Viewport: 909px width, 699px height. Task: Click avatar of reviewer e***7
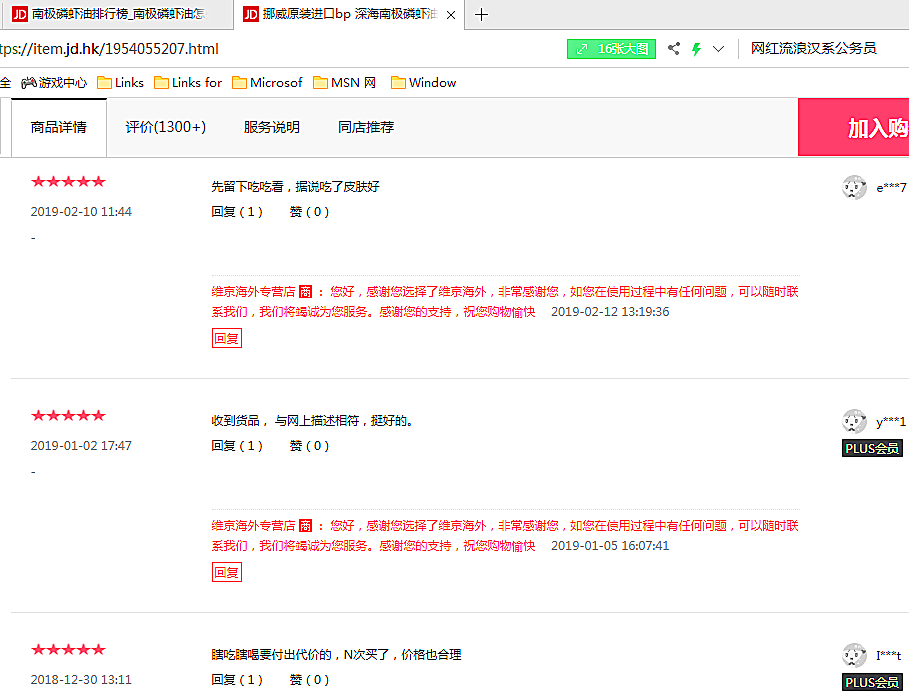854,187
